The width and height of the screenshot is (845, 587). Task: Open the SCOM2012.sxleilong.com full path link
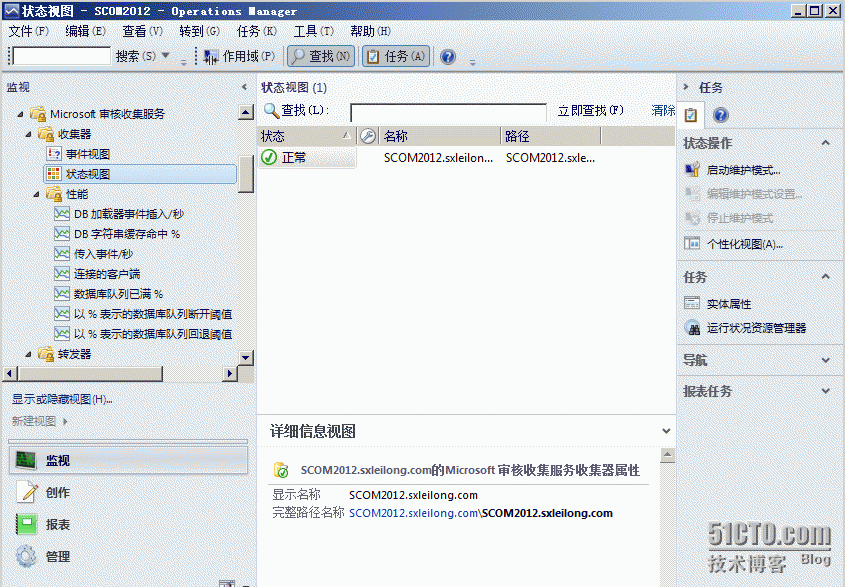(413, 513)
